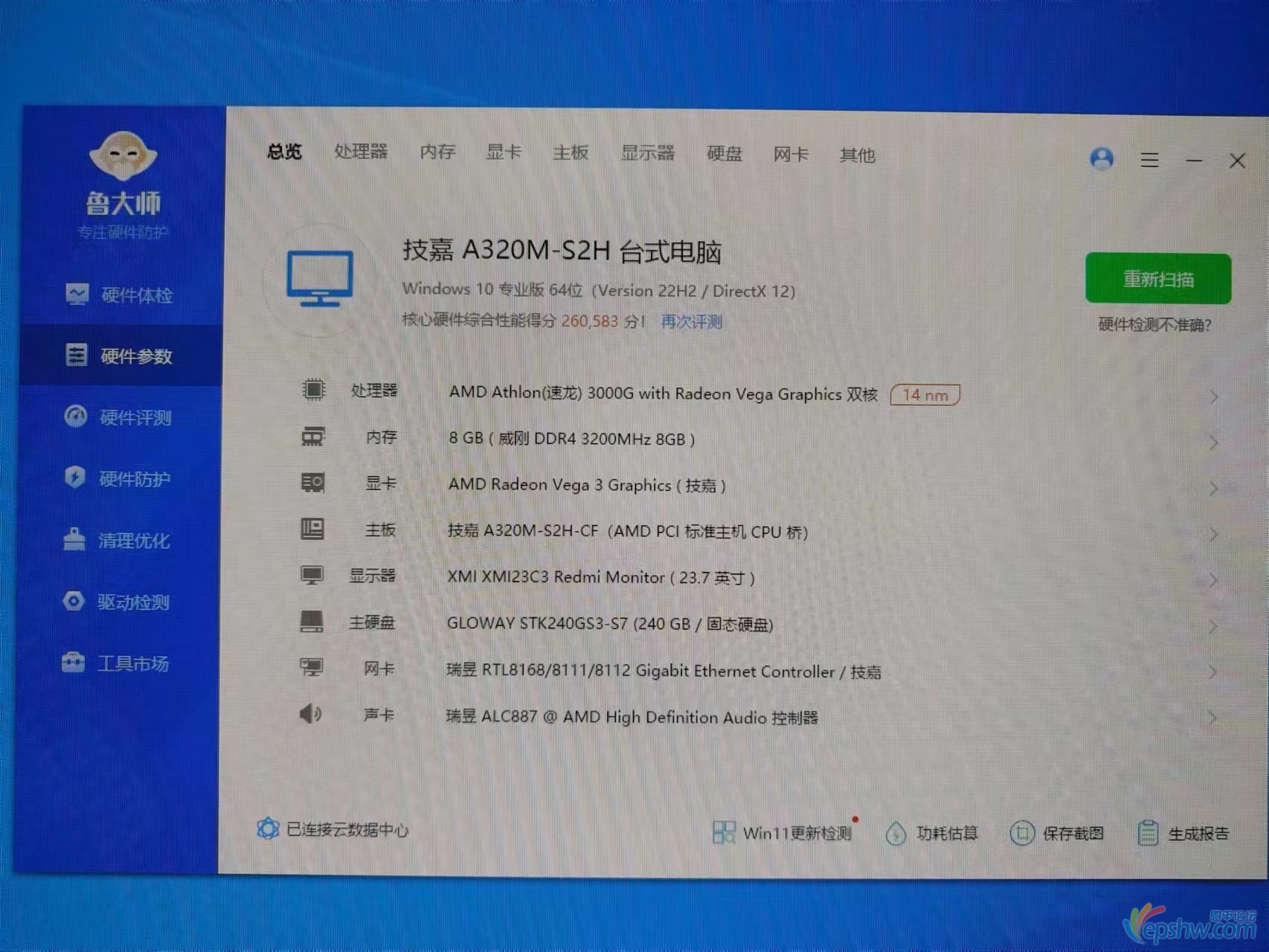This screenshot has width=1269, height=952.
Task: Click the green 重新扫描 rescan button
Action: tap(1158, 279)
